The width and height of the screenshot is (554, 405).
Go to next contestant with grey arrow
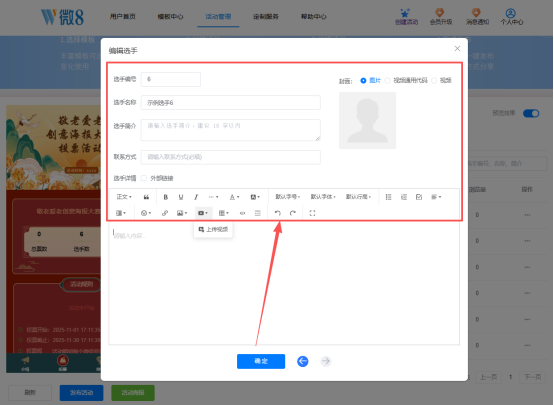(326, 361)
